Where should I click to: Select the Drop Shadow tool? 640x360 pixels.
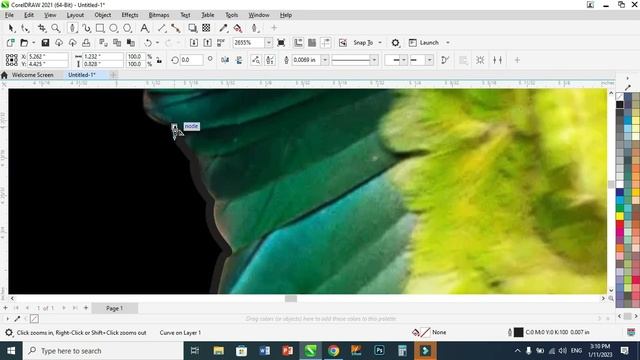pyautogui.click(x=192, y=28)
